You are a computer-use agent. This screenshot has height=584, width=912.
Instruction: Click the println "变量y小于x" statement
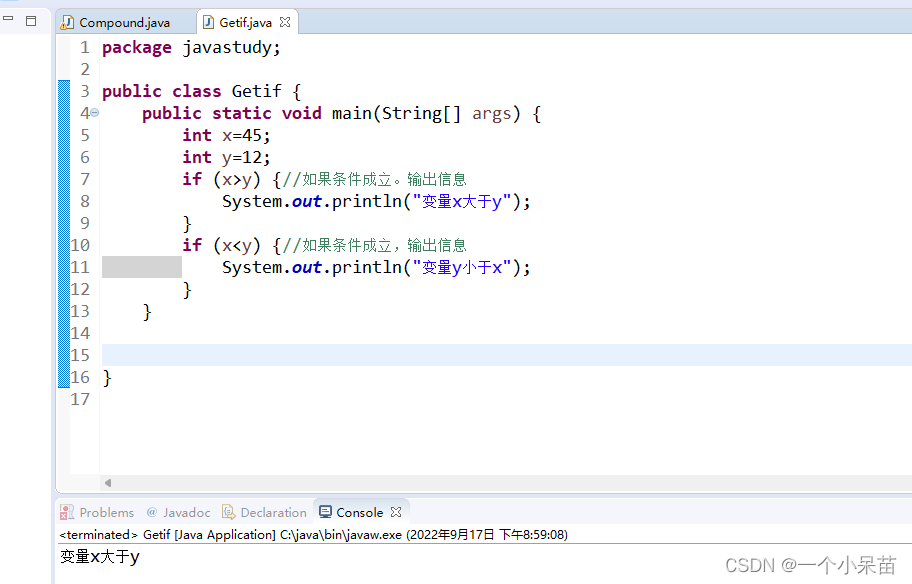click(376, 268)
